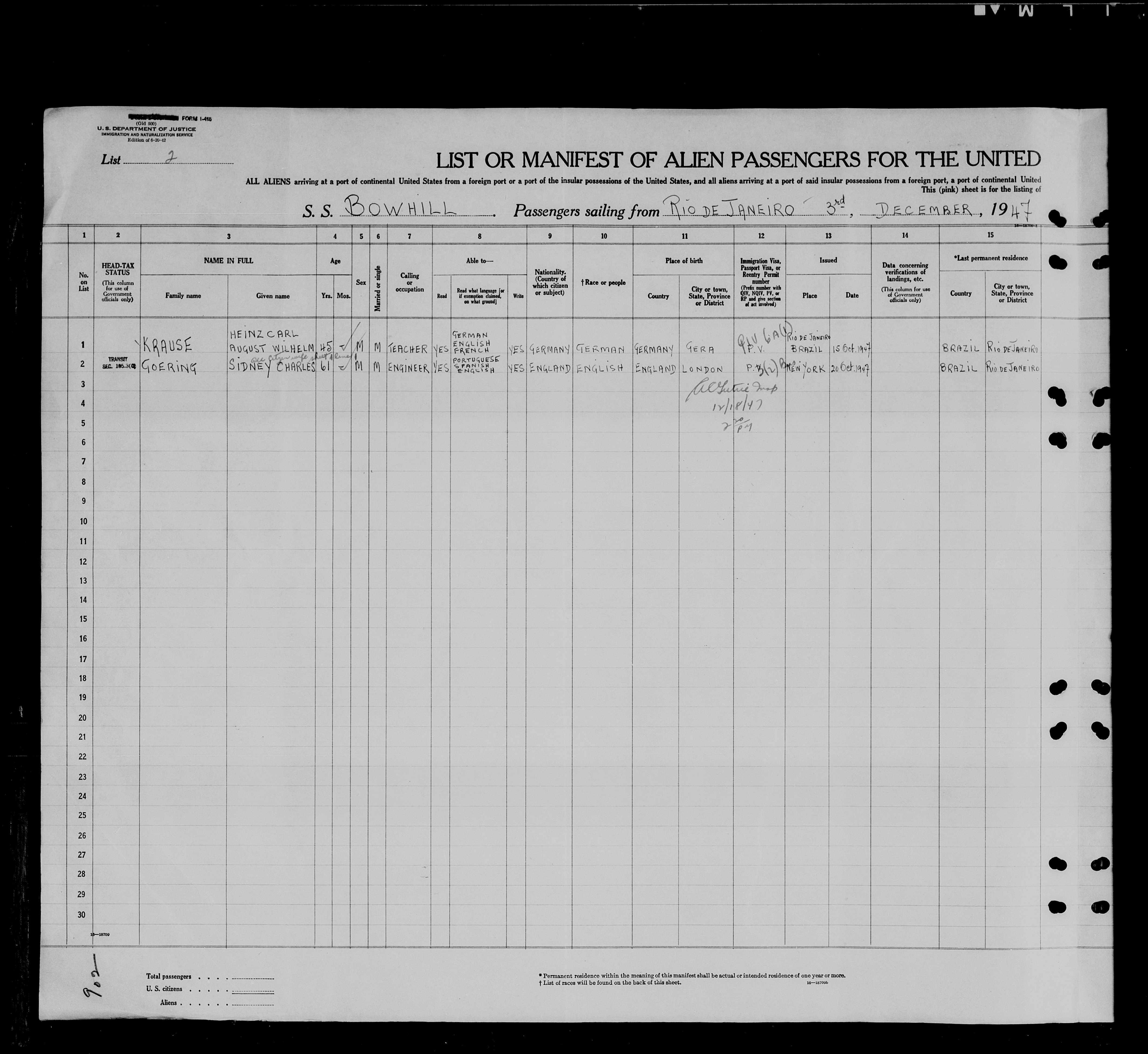Click row number 15 in list

pyautogui.click(x=83, y=619)
